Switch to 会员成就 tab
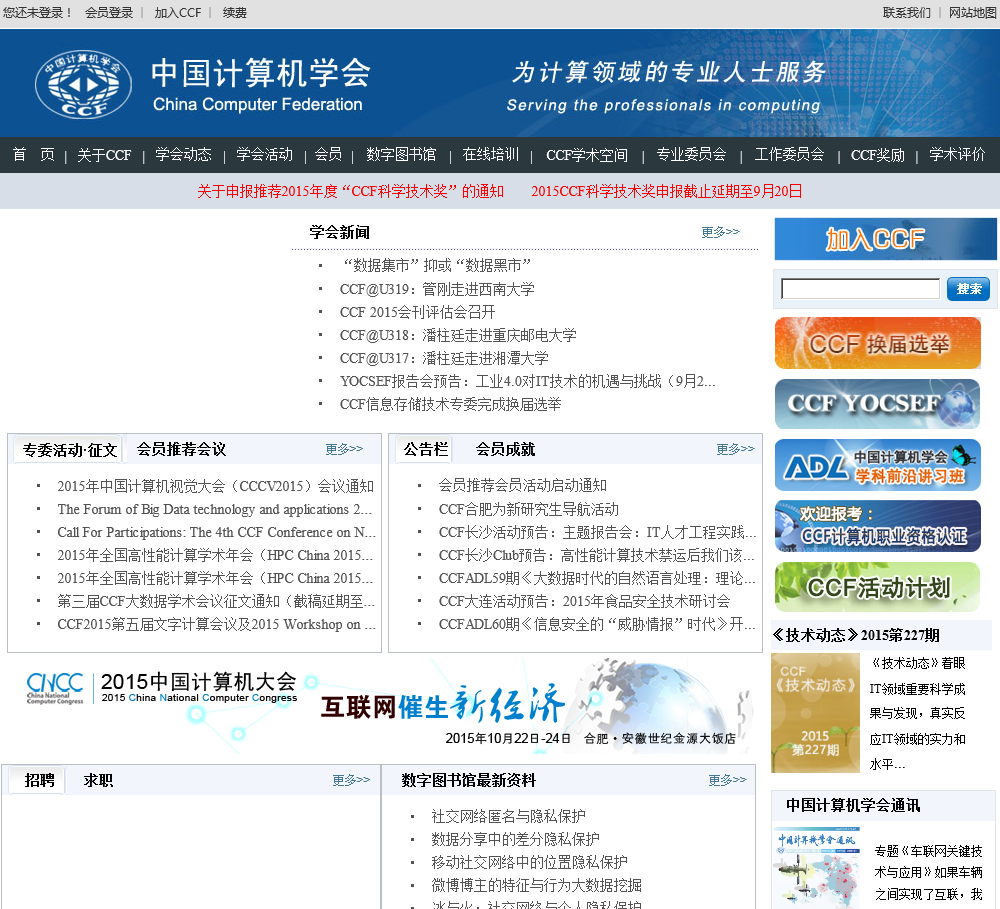The width and height of the screenshot is (1000, 909). 505,449
